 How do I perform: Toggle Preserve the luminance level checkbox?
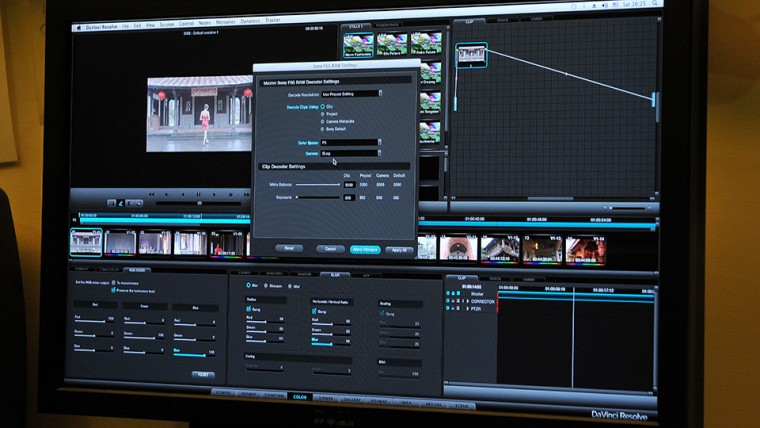113,290
